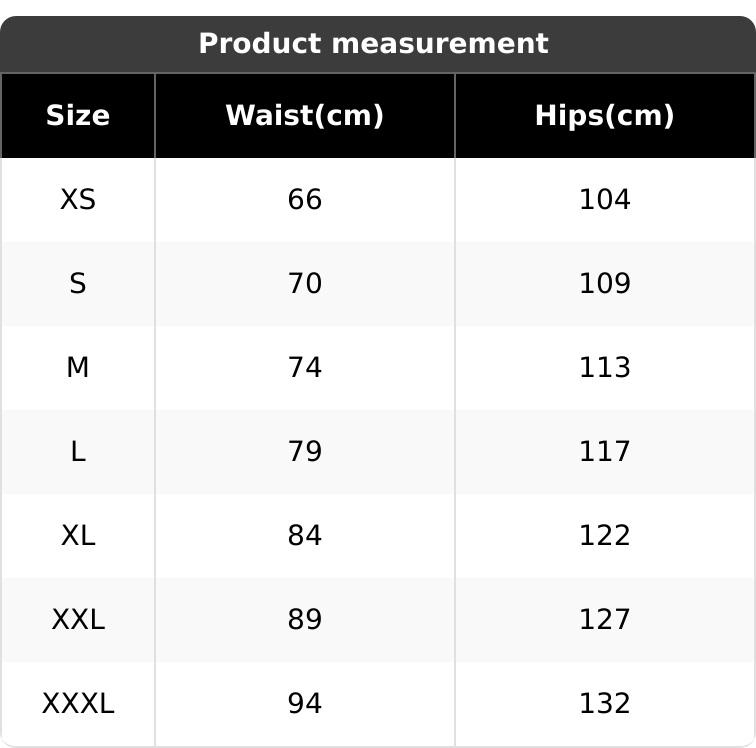Click waist value 79
The height and width of the screenshot is (748, 756).
click(x=305, y=452)
